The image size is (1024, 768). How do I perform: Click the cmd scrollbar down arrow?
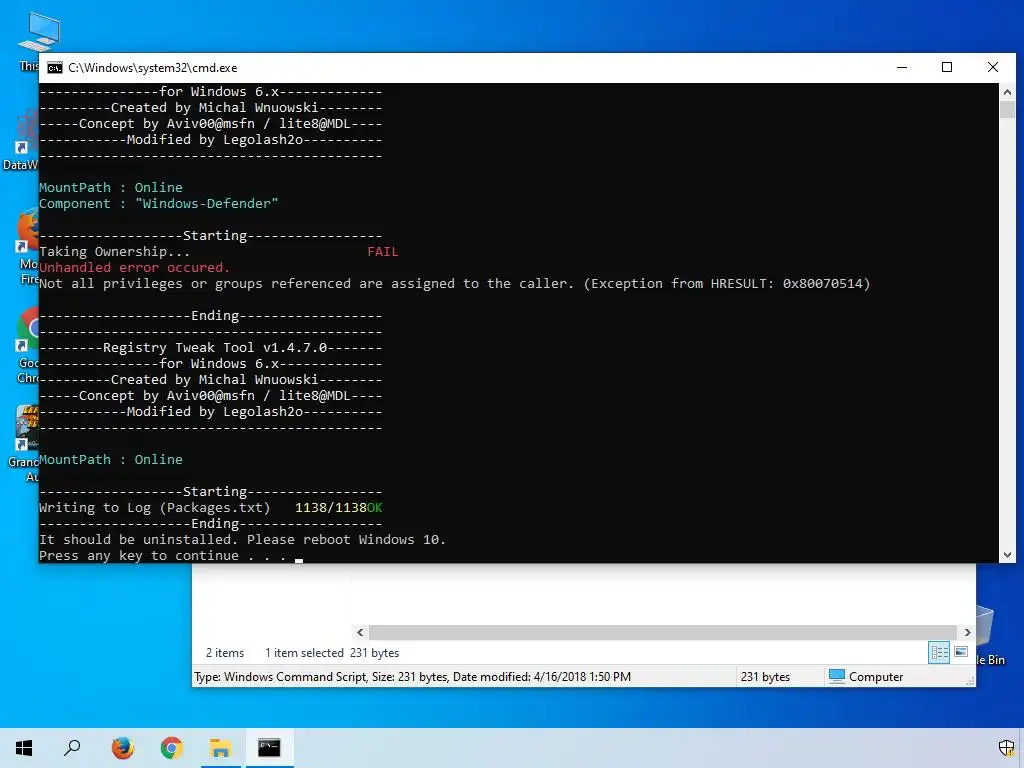click(1007, 555)
